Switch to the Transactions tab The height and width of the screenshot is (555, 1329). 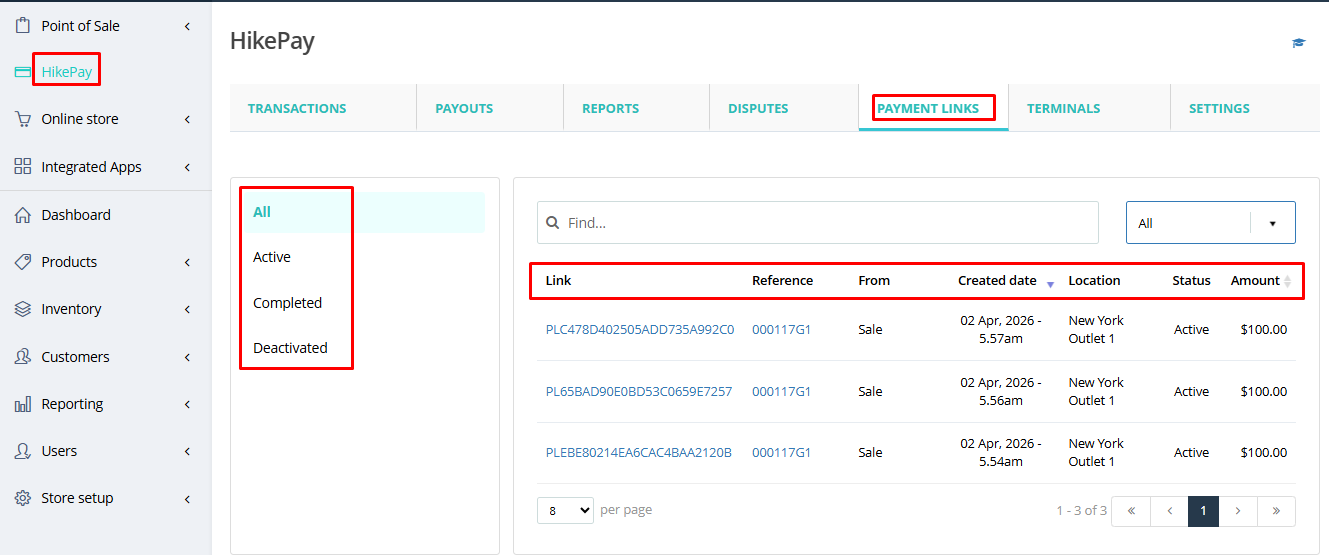tap(297, 108)
